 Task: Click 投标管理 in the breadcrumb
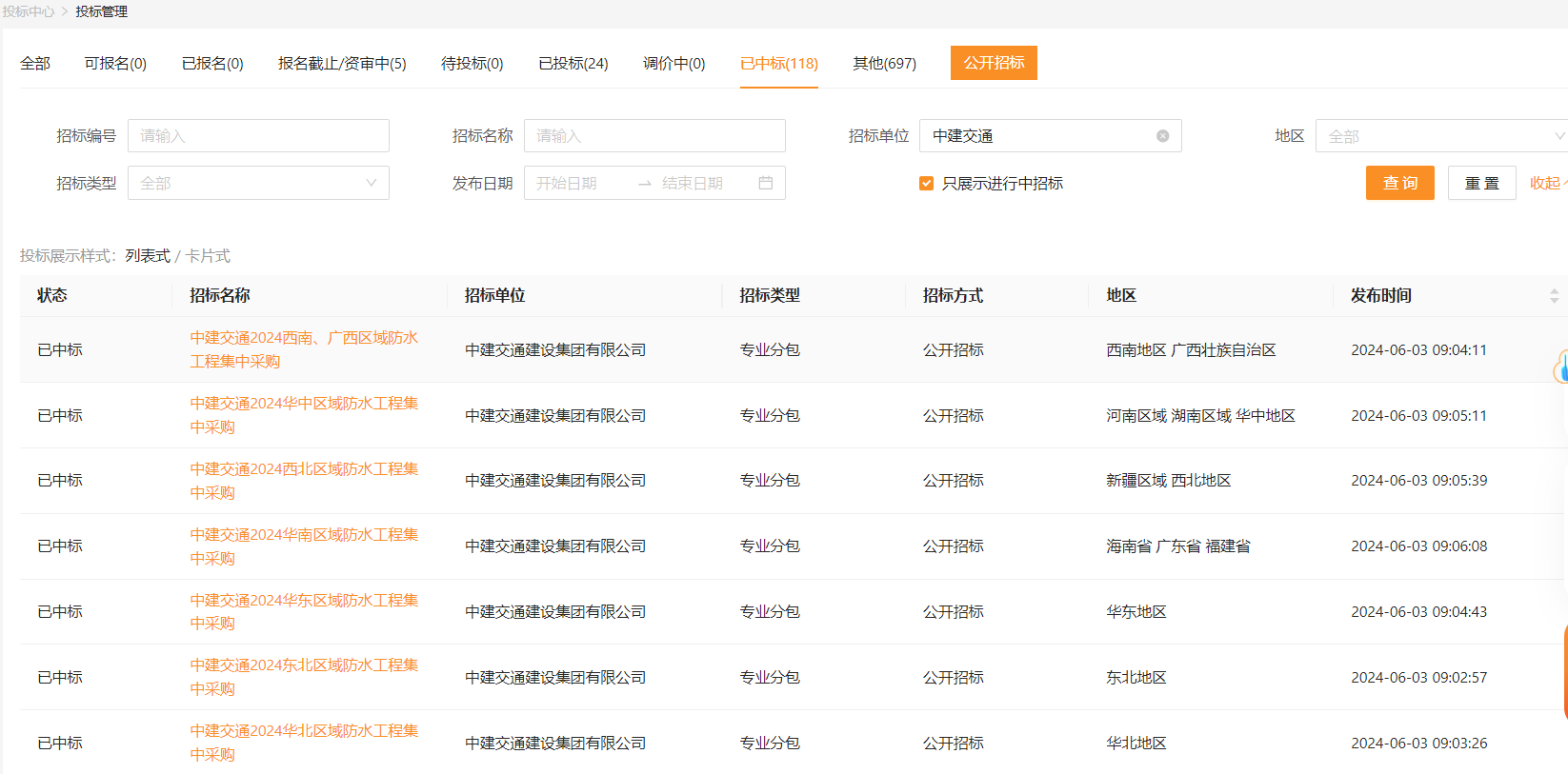click(101, 11)
